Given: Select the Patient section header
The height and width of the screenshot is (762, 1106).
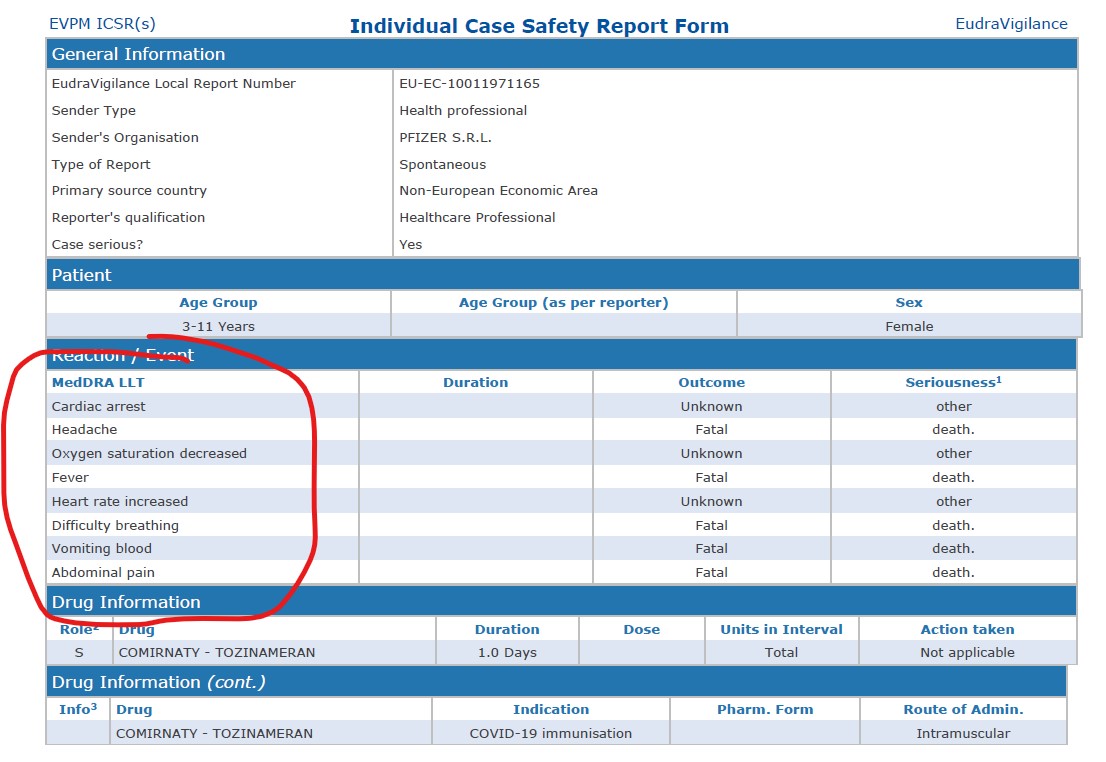Looking at the screenshot, I should point(82,275).
